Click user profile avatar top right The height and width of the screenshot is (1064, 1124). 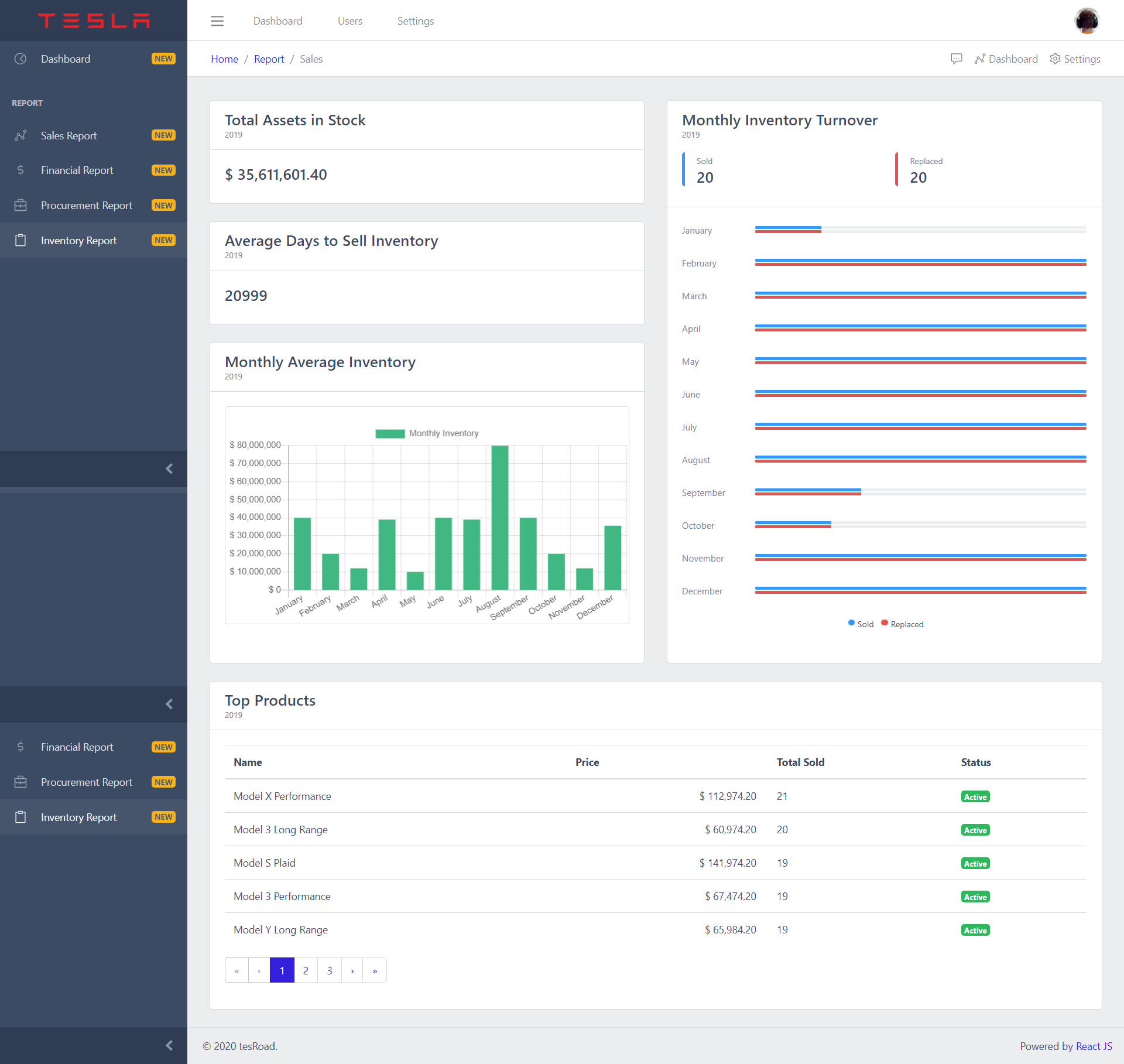[1087, 19]
